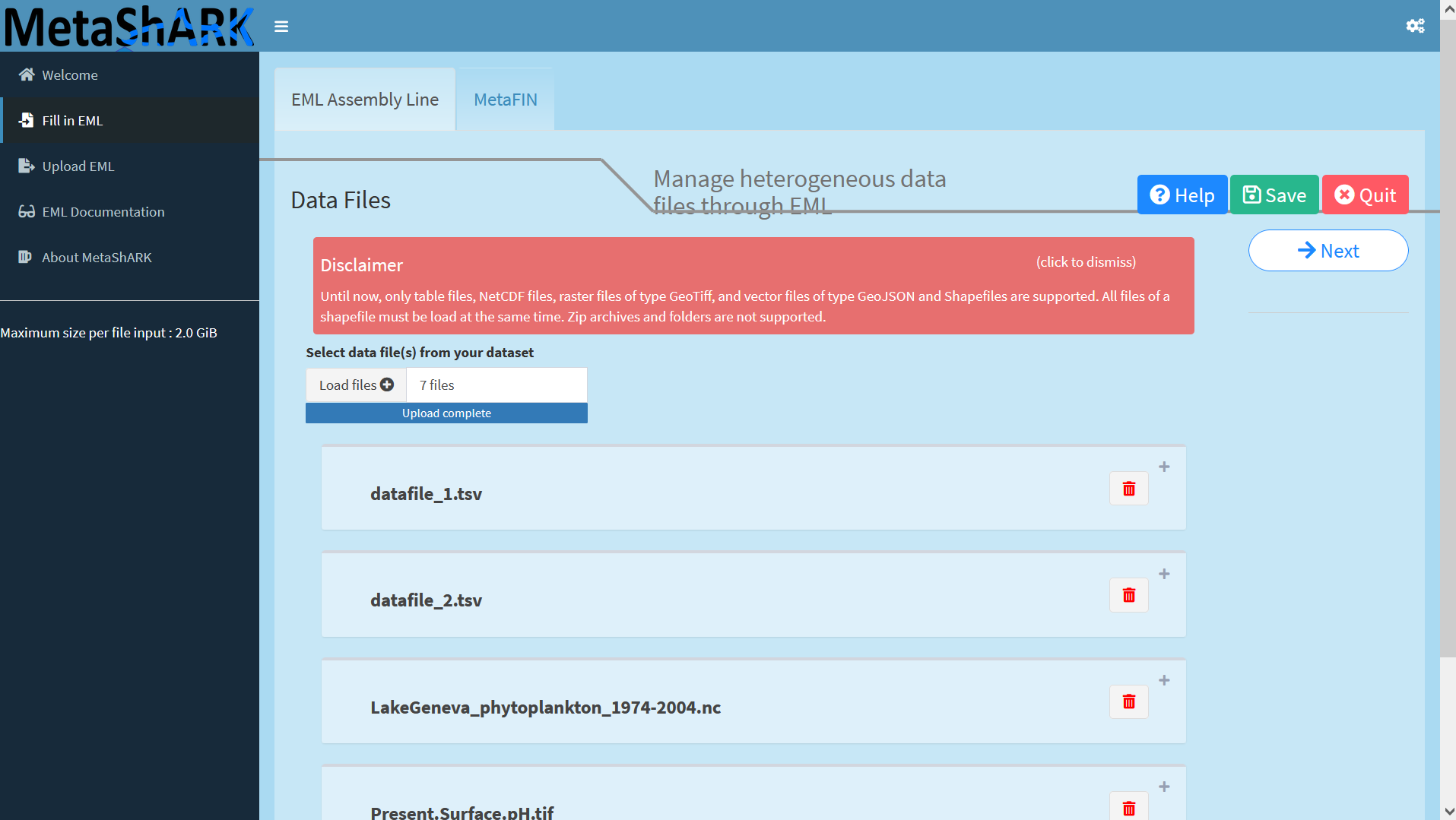This screenshot has width=1456, height=820.
Task: Expand the LakeGeneva_phytoplankton_1974-2004.nc box
Action: (1164, 680)
